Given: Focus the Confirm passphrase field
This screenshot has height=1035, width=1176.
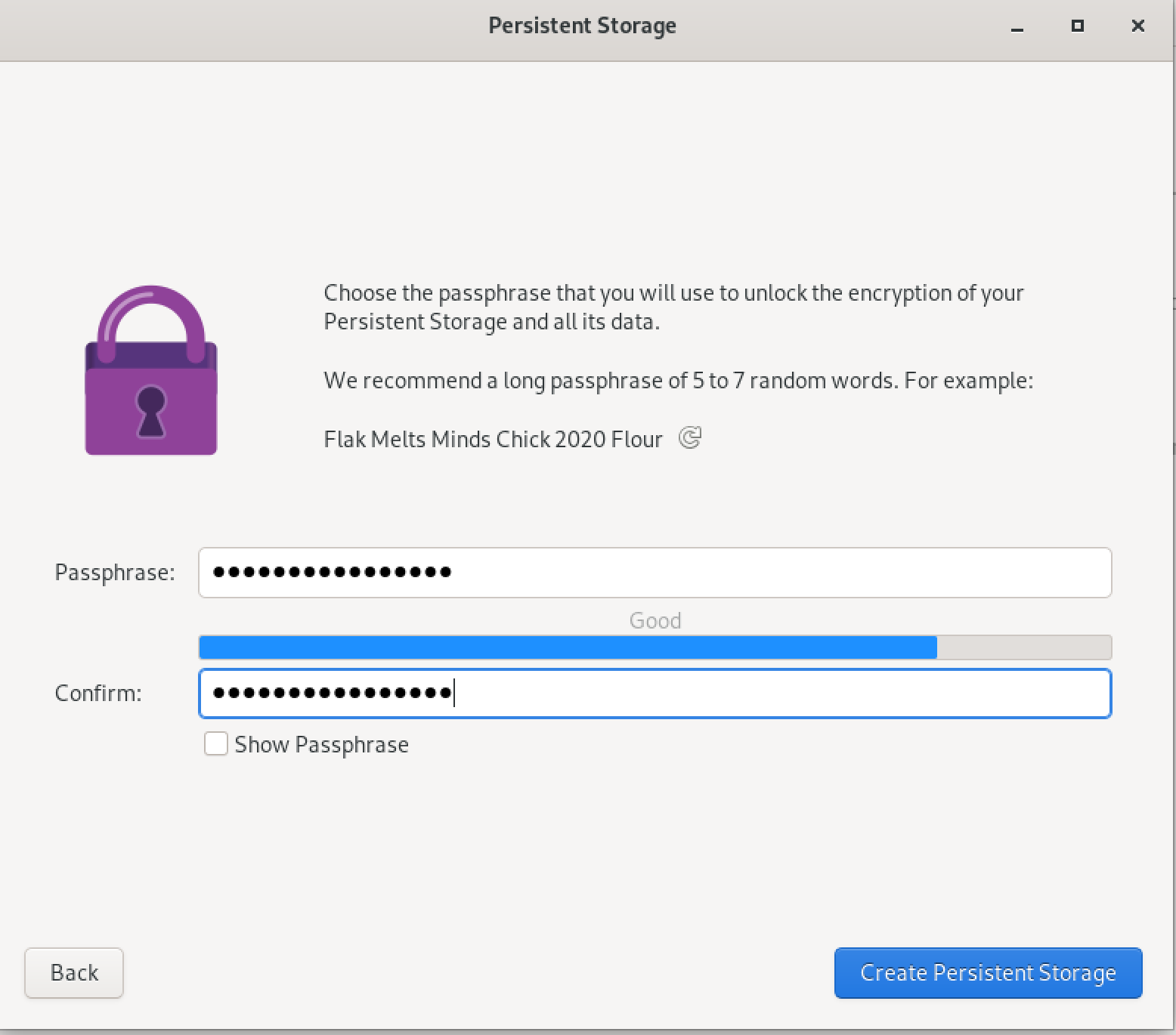Looking at the screenshot, I should point(655,693).
